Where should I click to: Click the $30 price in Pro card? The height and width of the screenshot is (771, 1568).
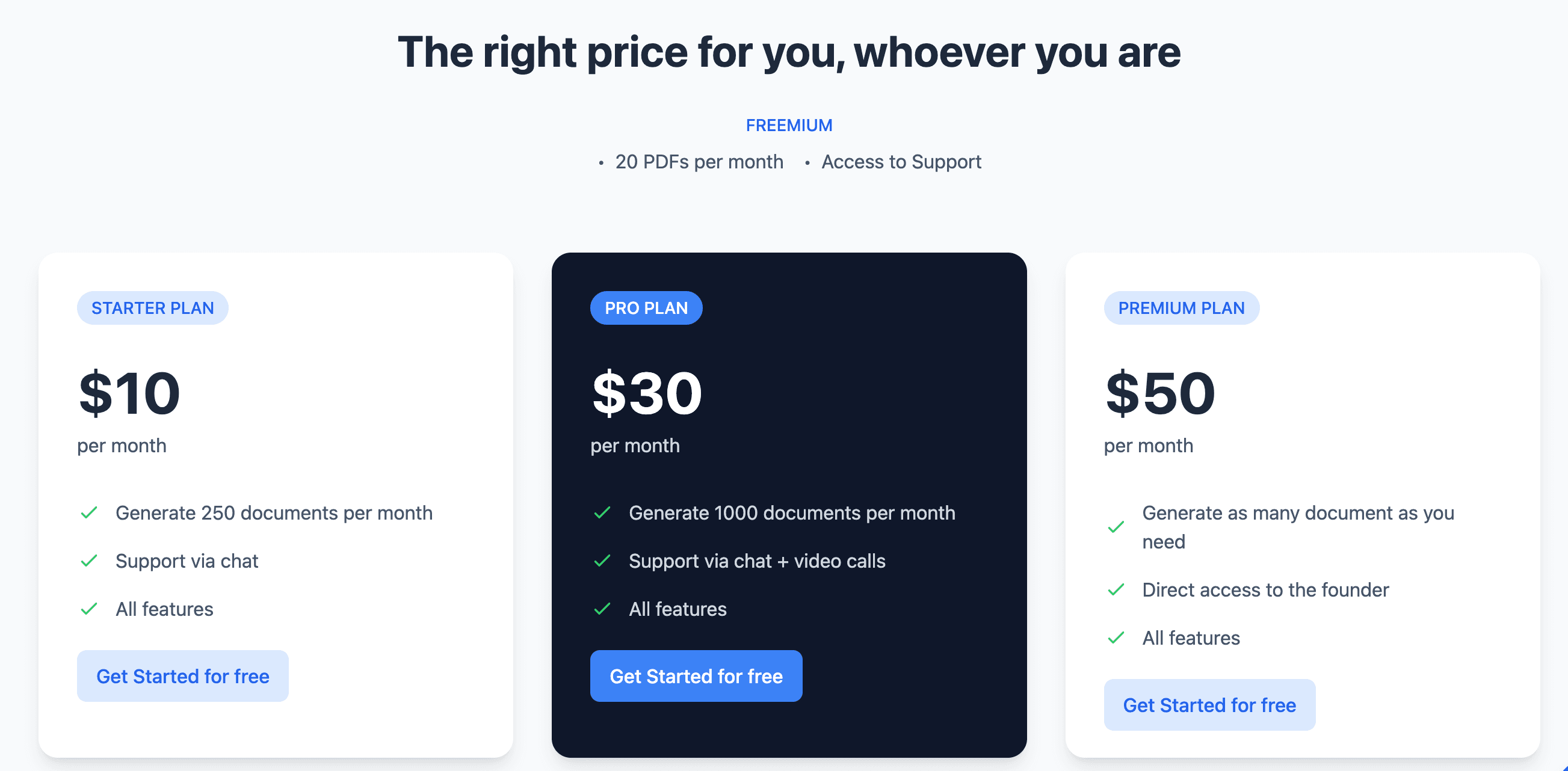646,393
